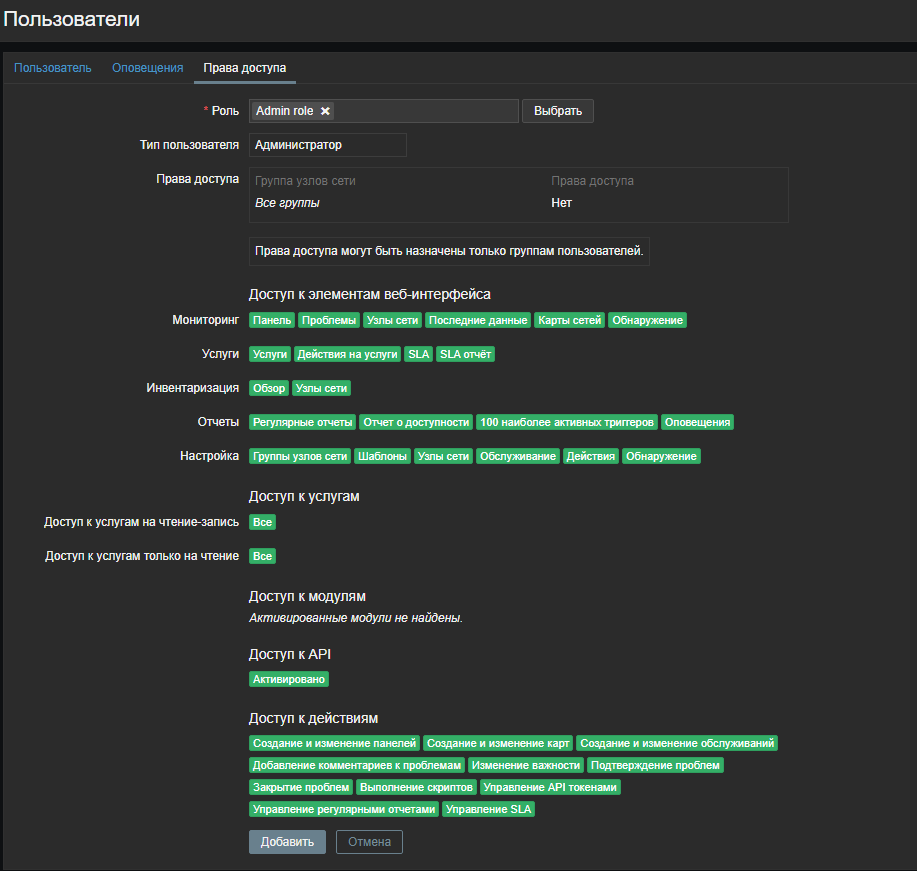This screenshot has height=871, width=917.
Task: Remove the Admin role tag with the x icon
Action: [325, 111]
